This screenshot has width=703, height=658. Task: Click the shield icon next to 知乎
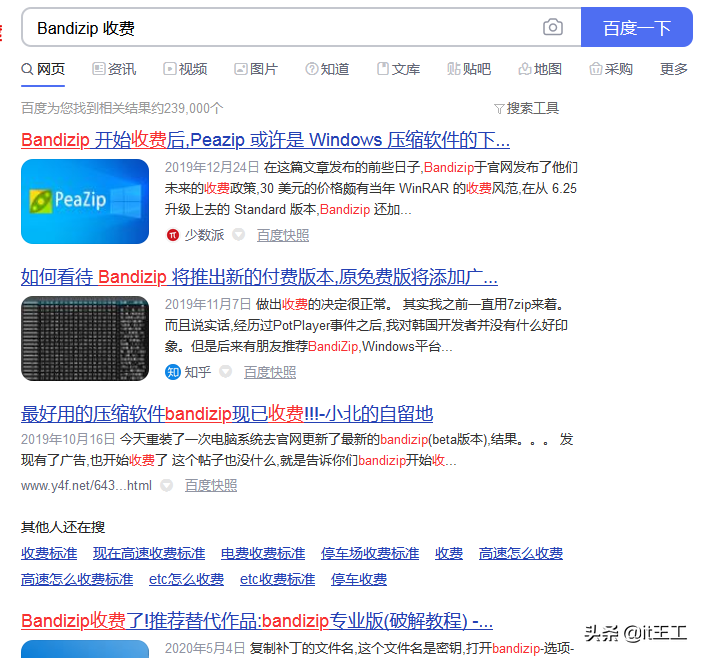point(226,372)
